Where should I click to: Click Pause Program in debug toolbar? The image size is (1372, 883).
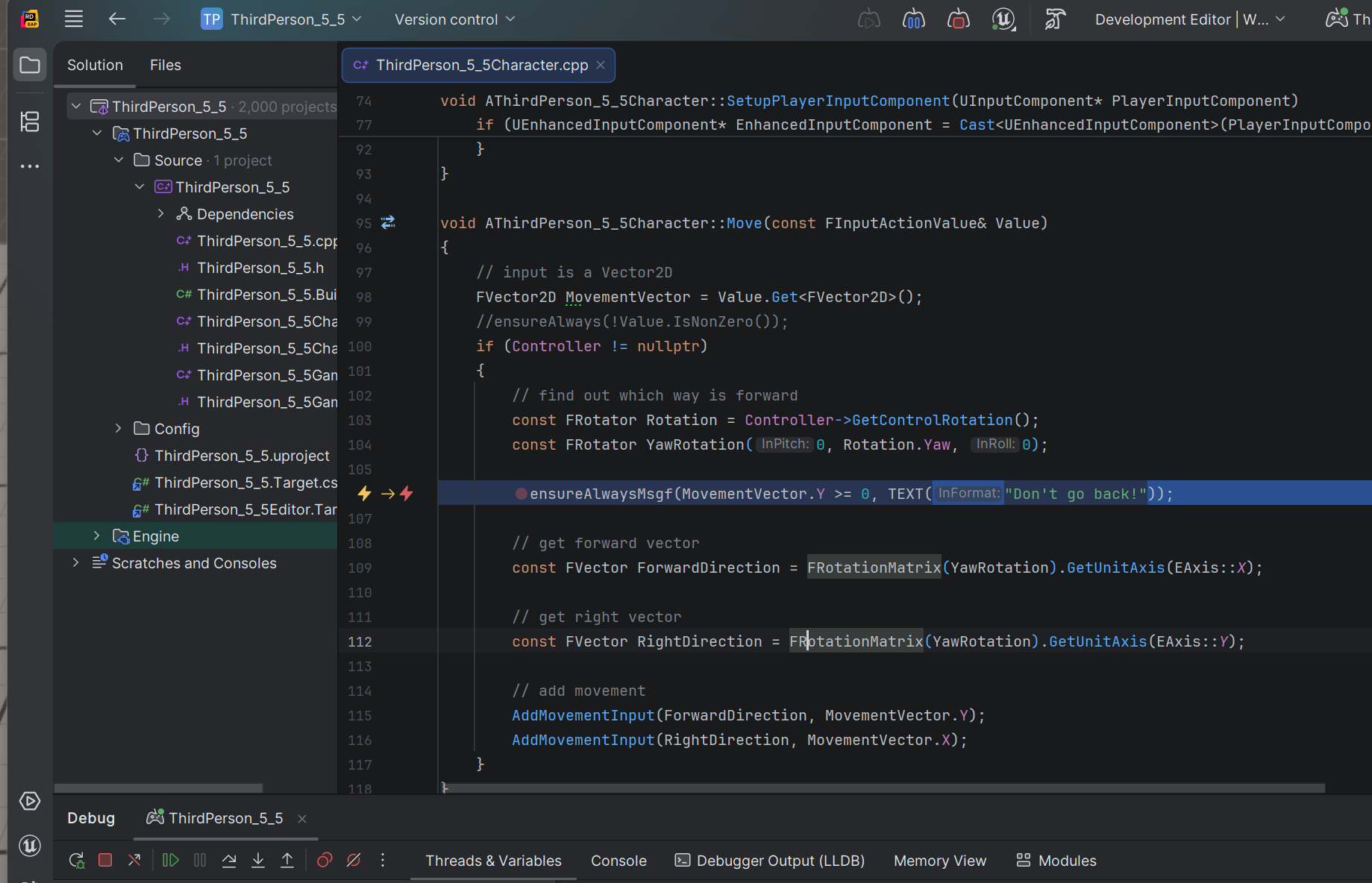pyautogui.click(x=200, y=861)
